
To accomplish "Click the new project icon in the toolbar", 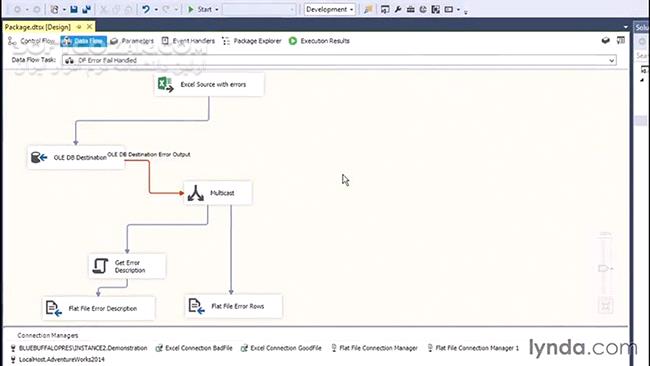I will (x=54, y=9).
